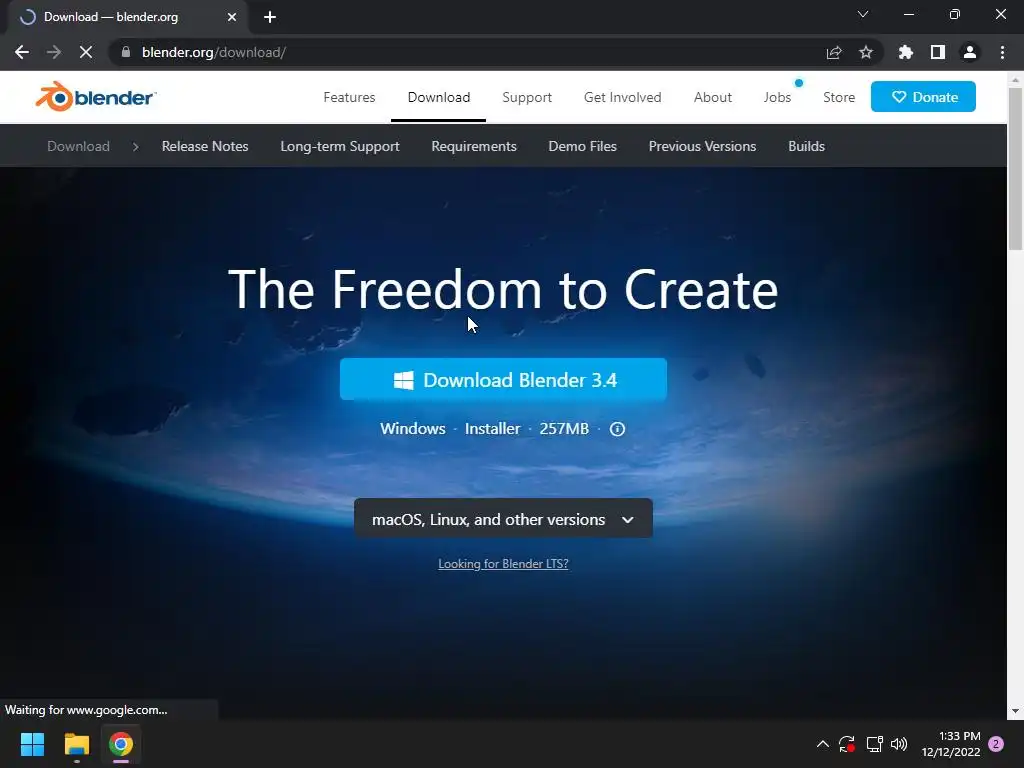Click the scrollbar down arrow
The height and width of the screenshot is (768, 1024).
pos(1015,711)
